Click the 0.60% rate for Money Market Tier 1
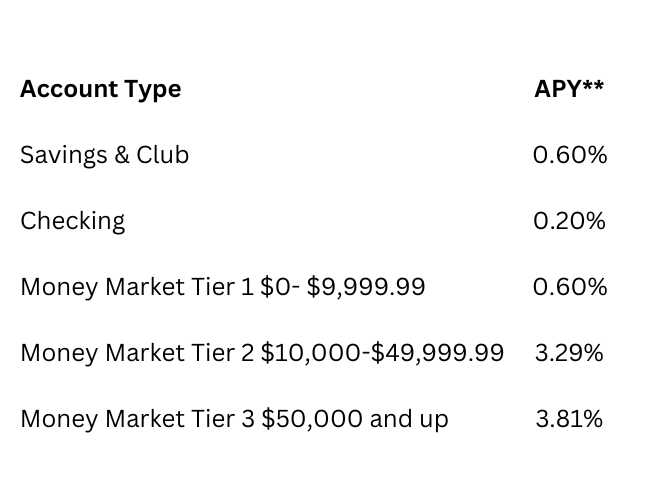650x500 pixels. (569, 287)
